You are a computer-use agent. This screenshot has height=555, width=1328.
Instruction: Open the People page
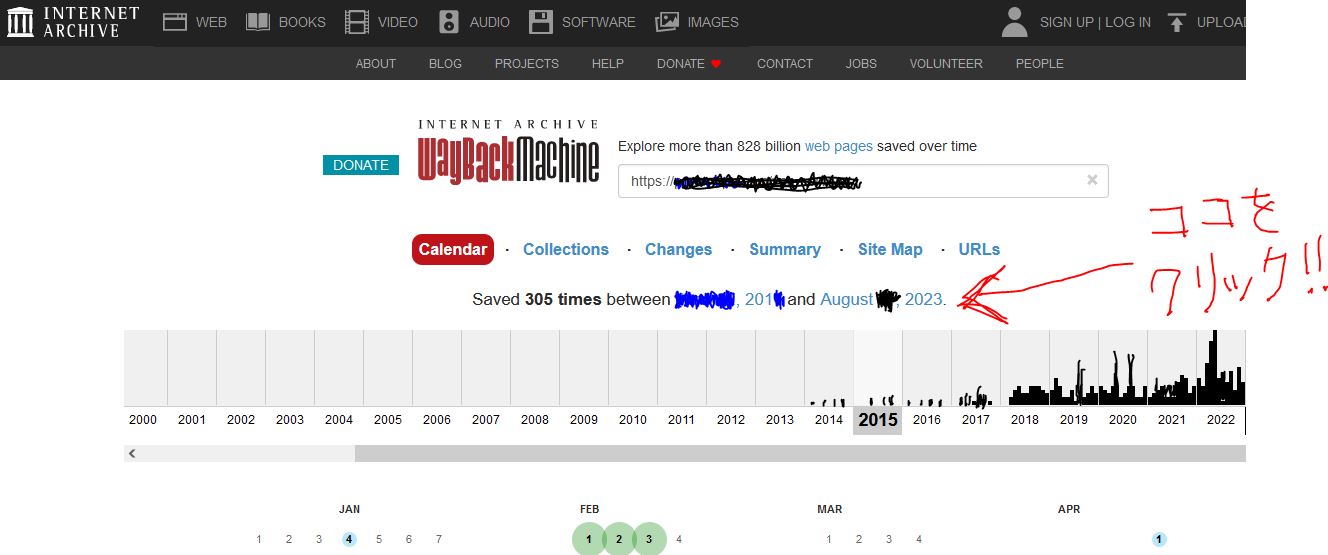pos(1040,63)
